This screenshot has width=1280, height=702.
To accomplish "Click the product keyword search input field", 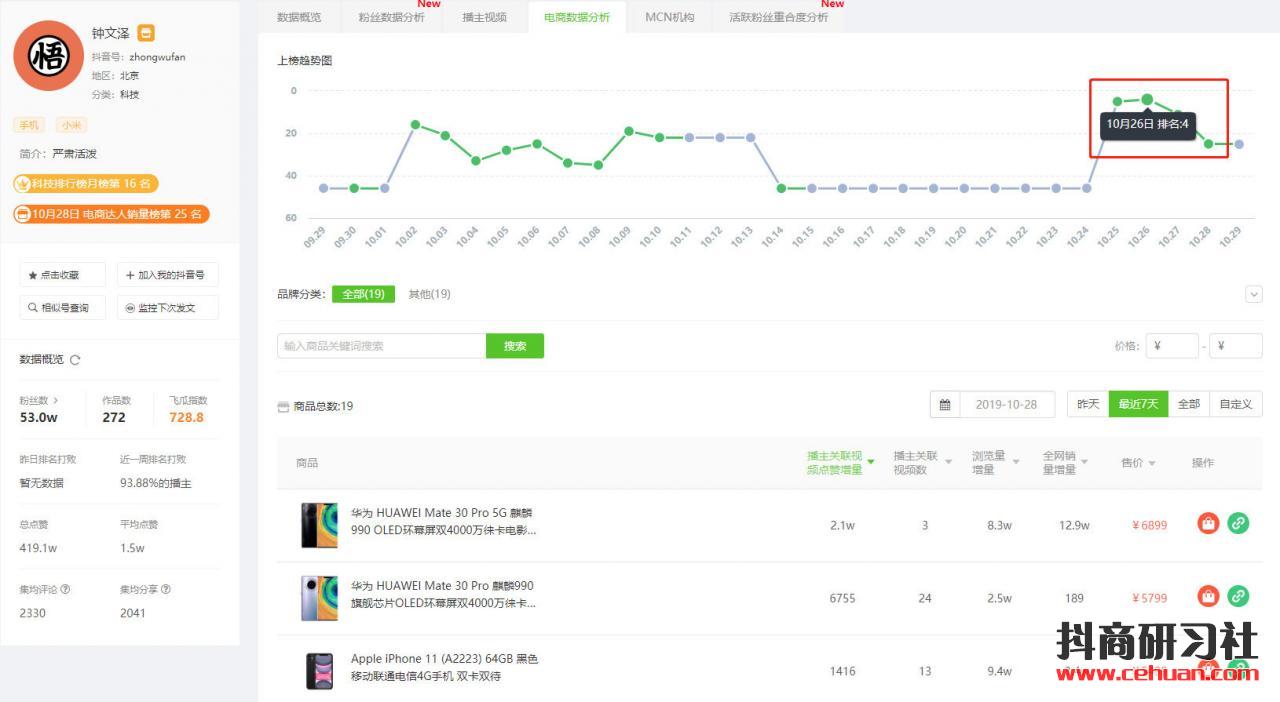I will [x=381, y=346].
